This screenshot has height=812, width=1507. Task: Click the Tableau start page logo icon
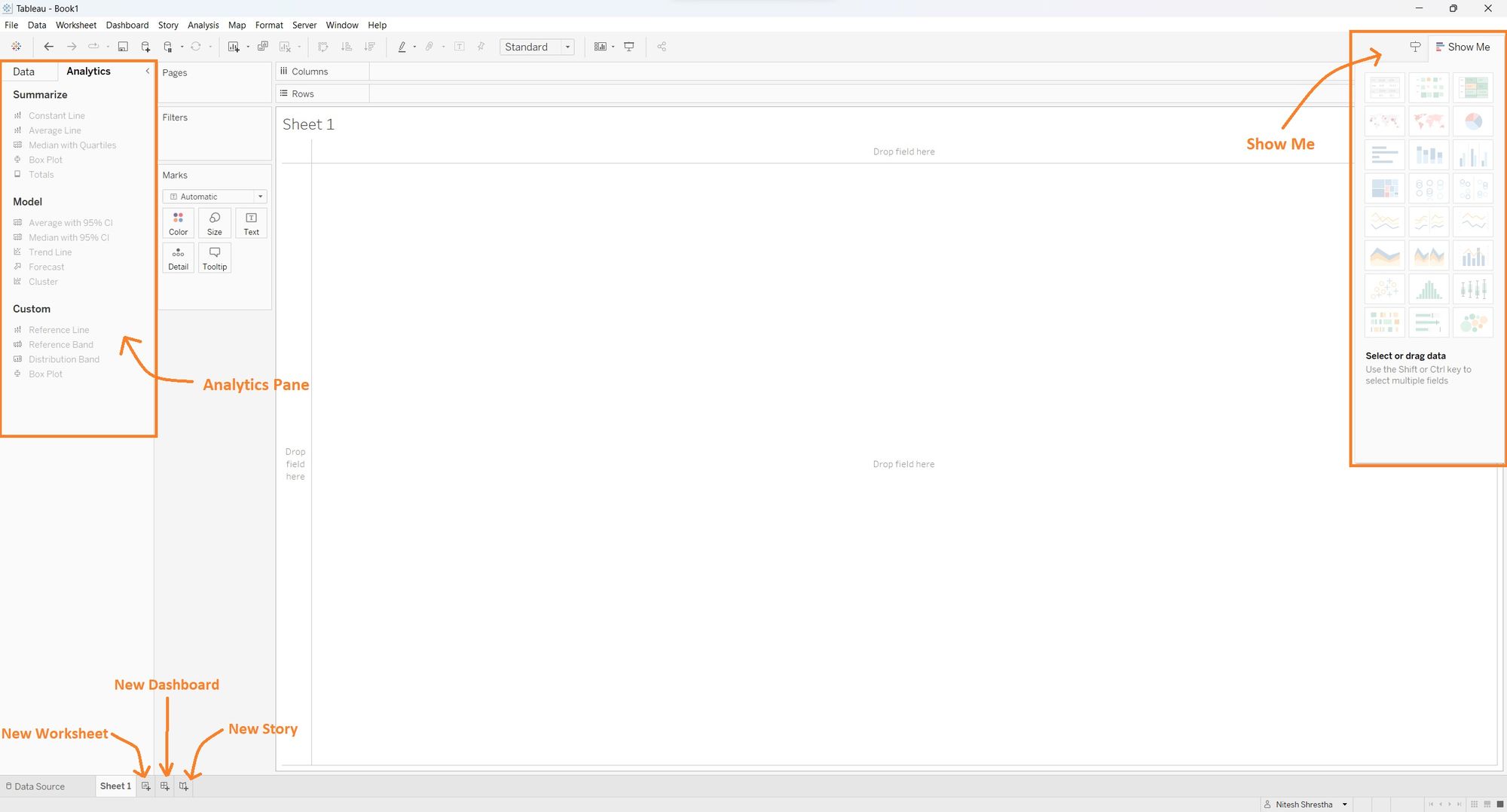(x=16, y=47)
